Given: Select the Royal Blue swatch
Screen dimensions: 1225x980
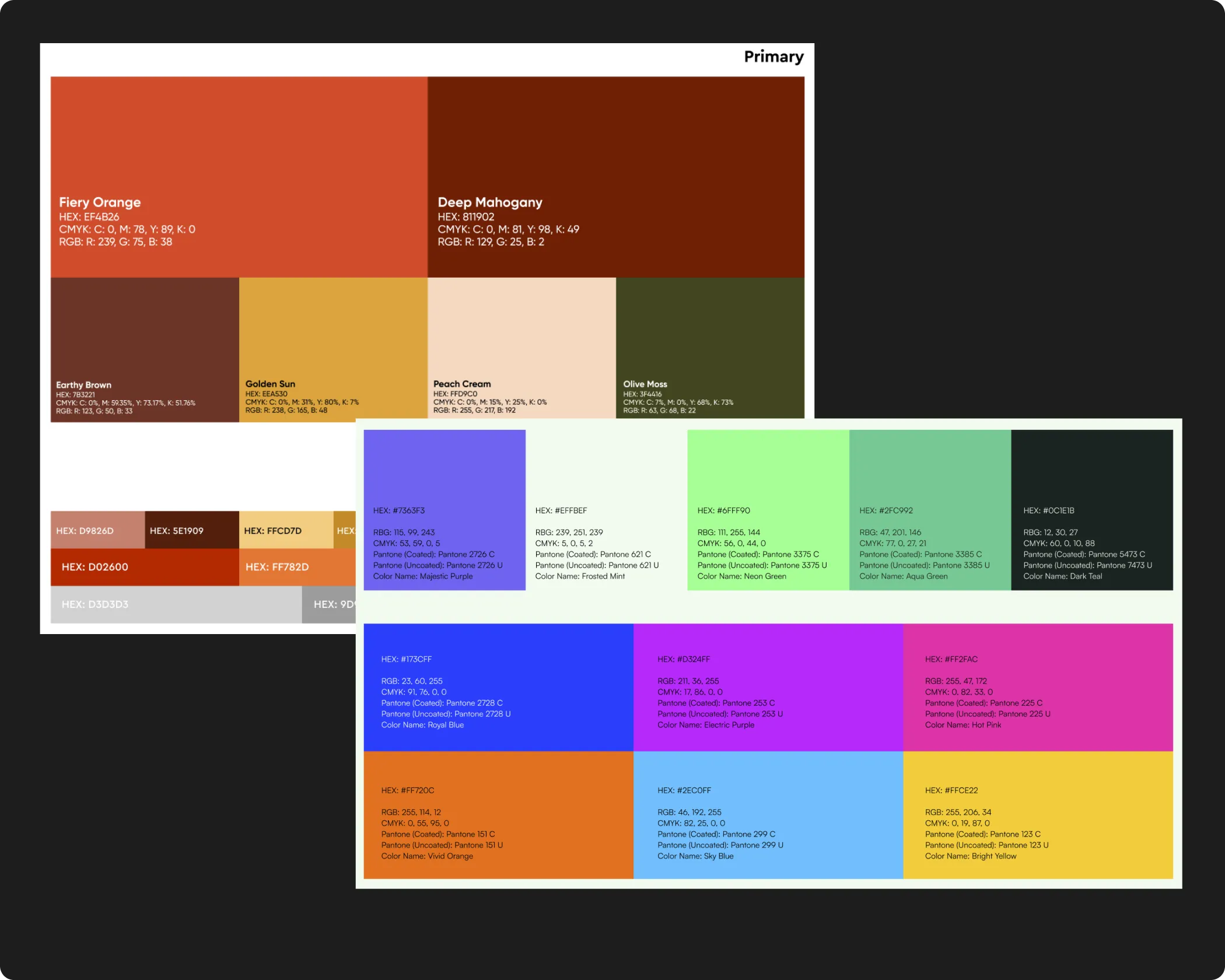Looking at the screenshot, I should 498,687.
